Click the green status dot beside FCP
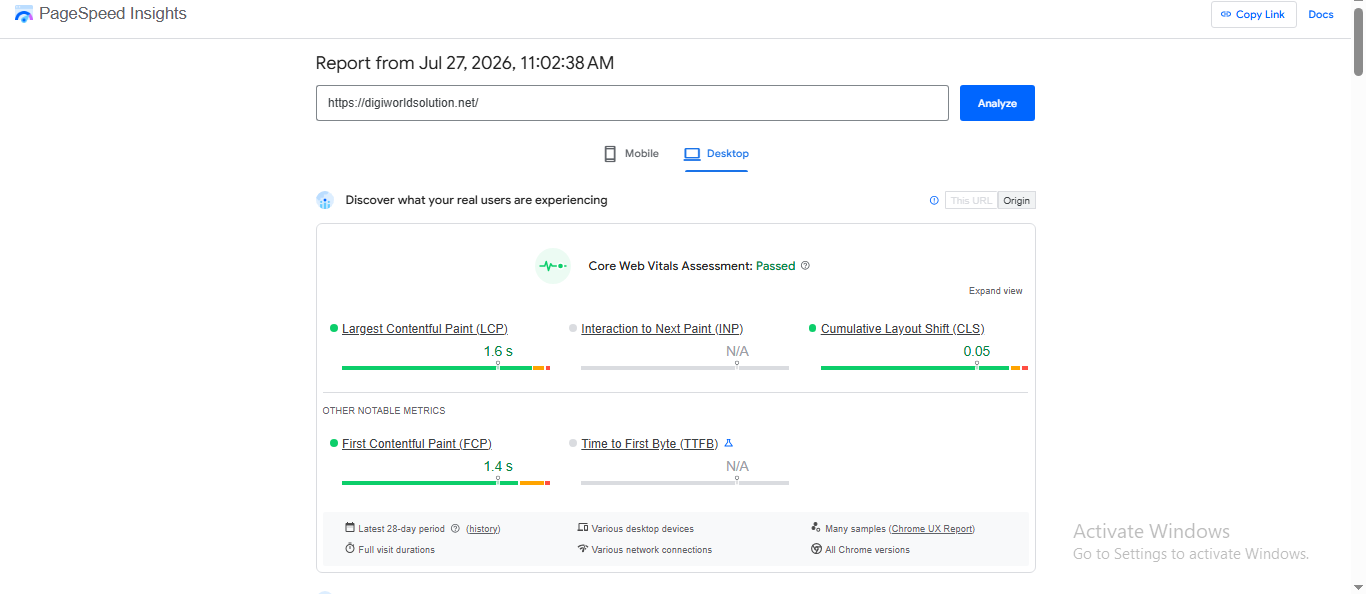Viewport: 1366px width, 594px height. [334, 443]
